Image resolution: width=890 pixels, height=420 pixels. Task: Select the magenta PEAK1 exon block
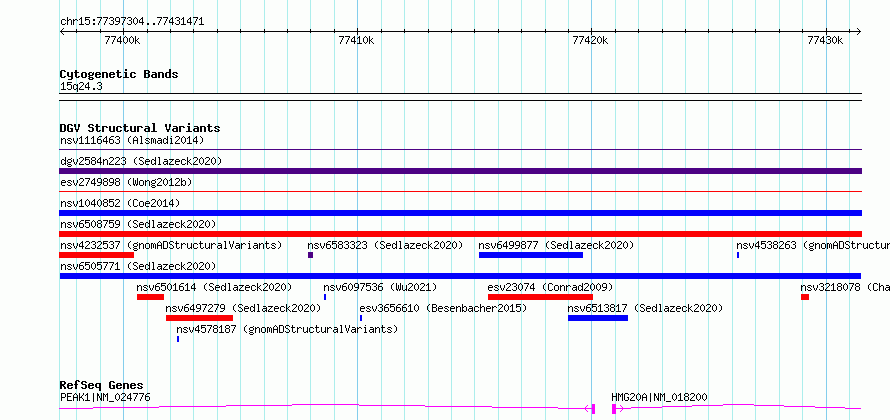(x=593, y=409)
